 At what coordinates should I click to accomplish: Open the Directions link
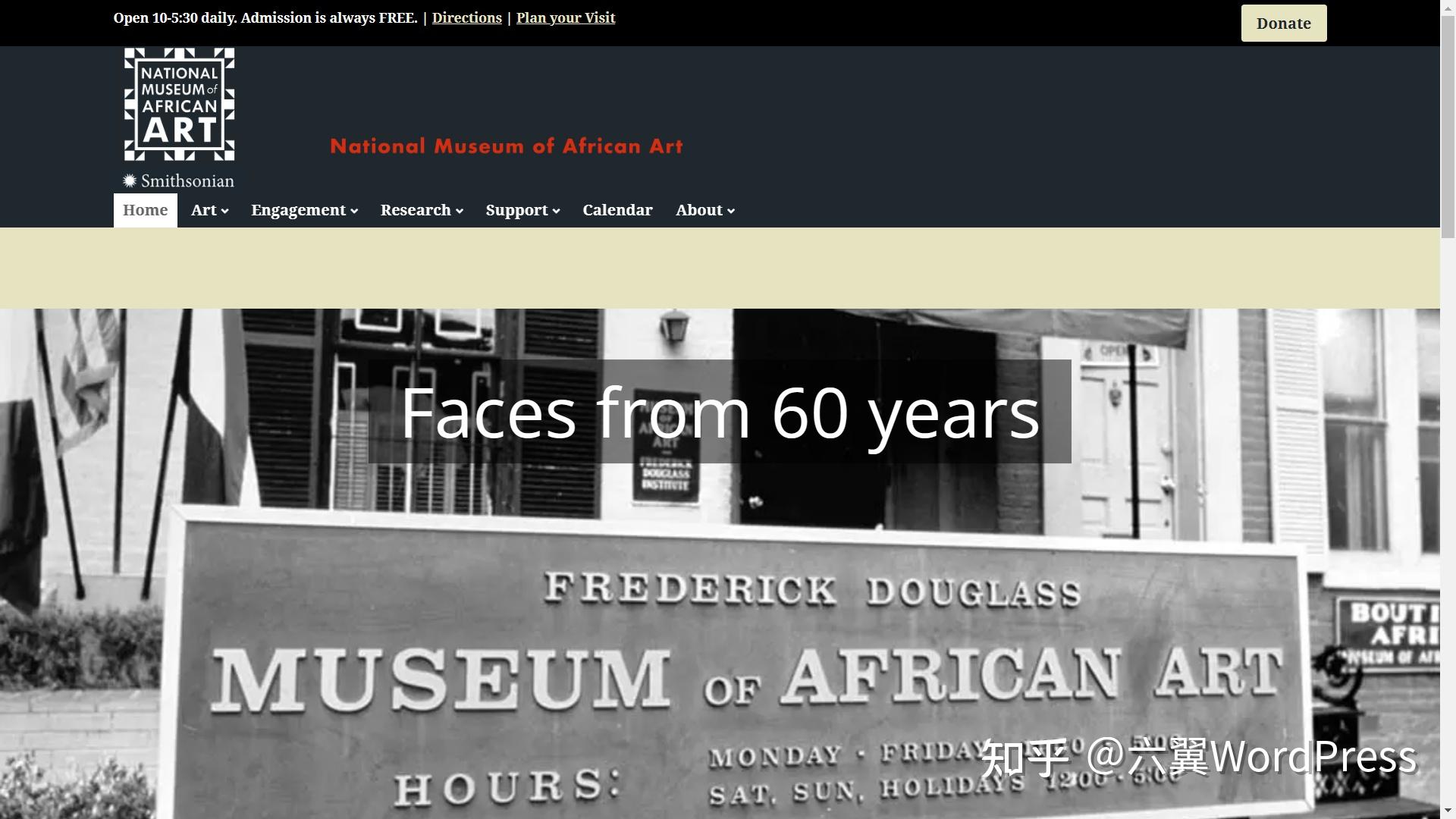(x=467, y=18)
